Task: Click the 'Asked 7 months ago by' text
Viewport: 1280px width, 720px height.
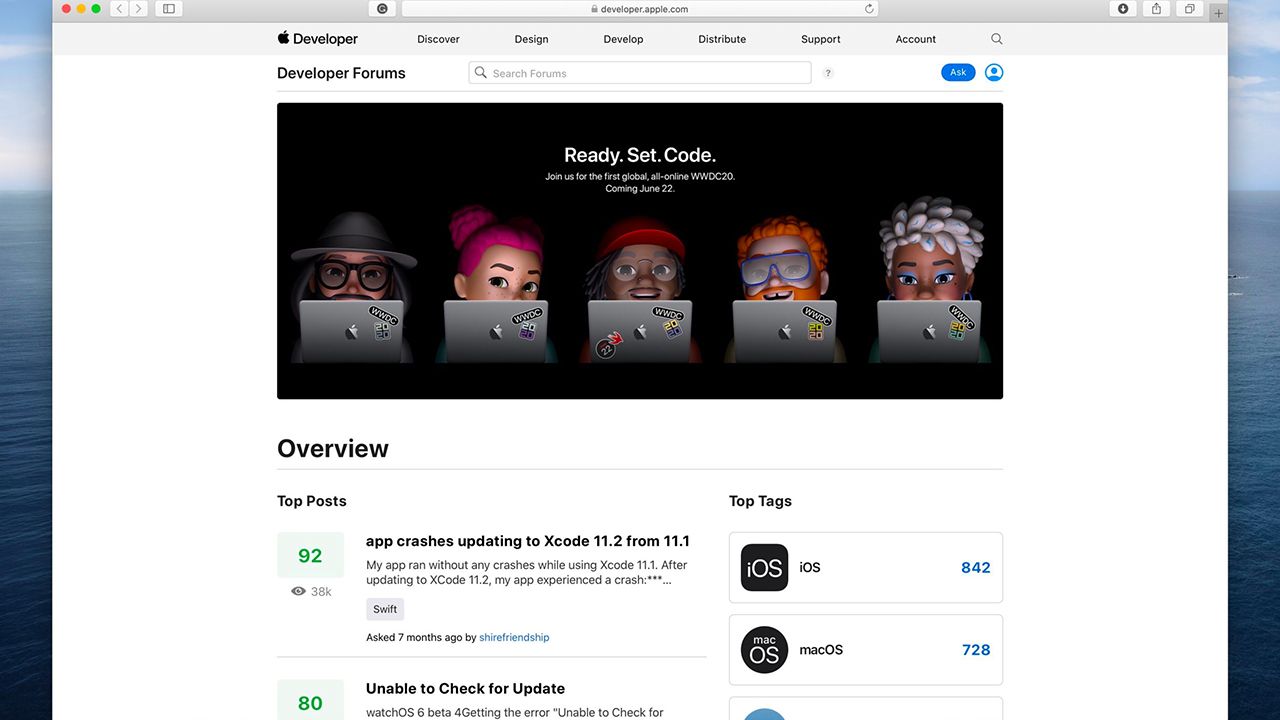Action: (421, 637)
